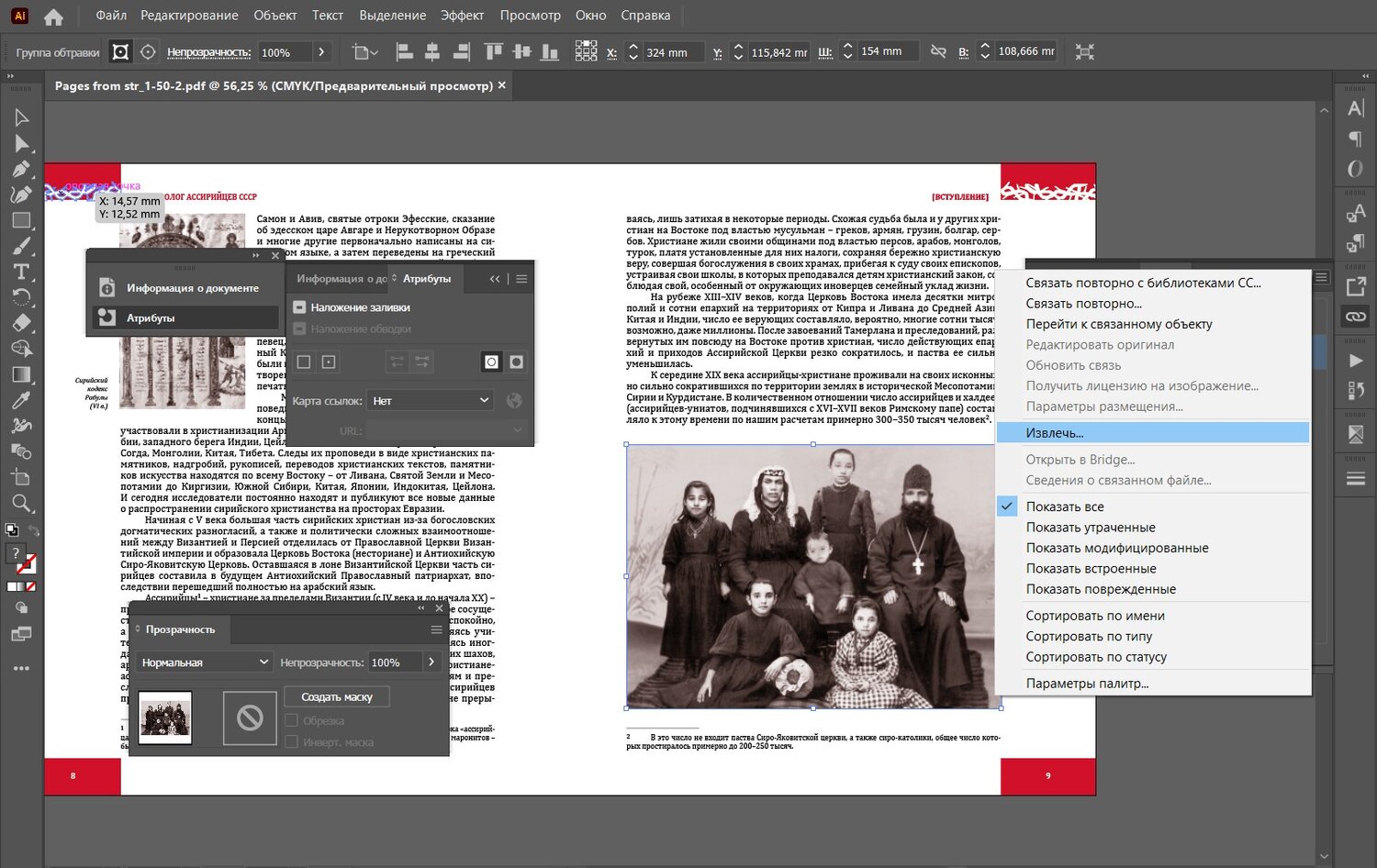Choose "Извлечь..." from the context menu
This screenshot has width=1377, height=868.
pos(1055,433)
